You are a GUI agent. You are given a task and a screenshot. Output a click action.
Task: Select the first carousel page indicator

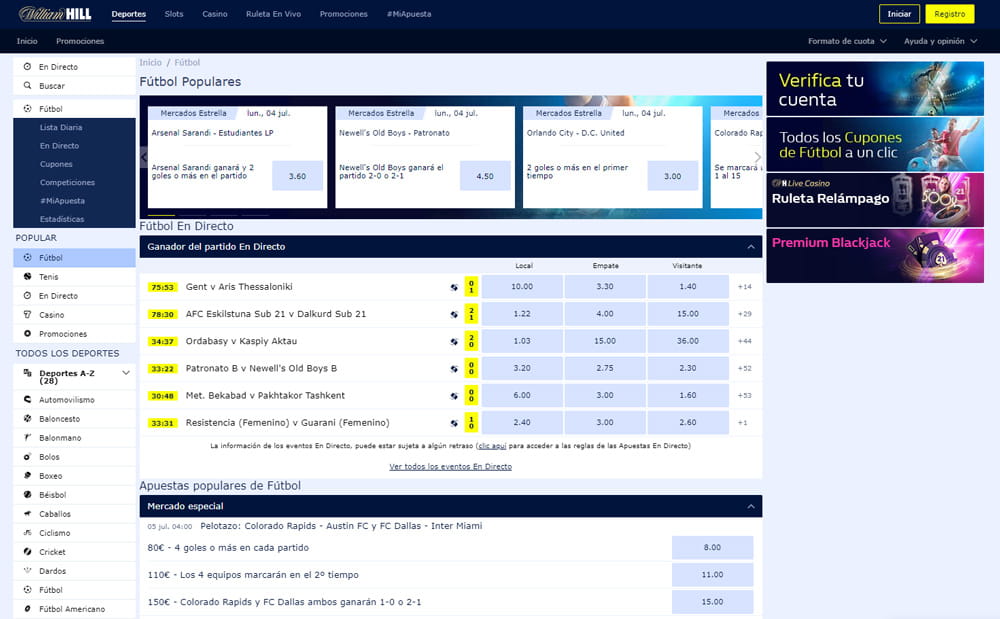pos(161,215)
